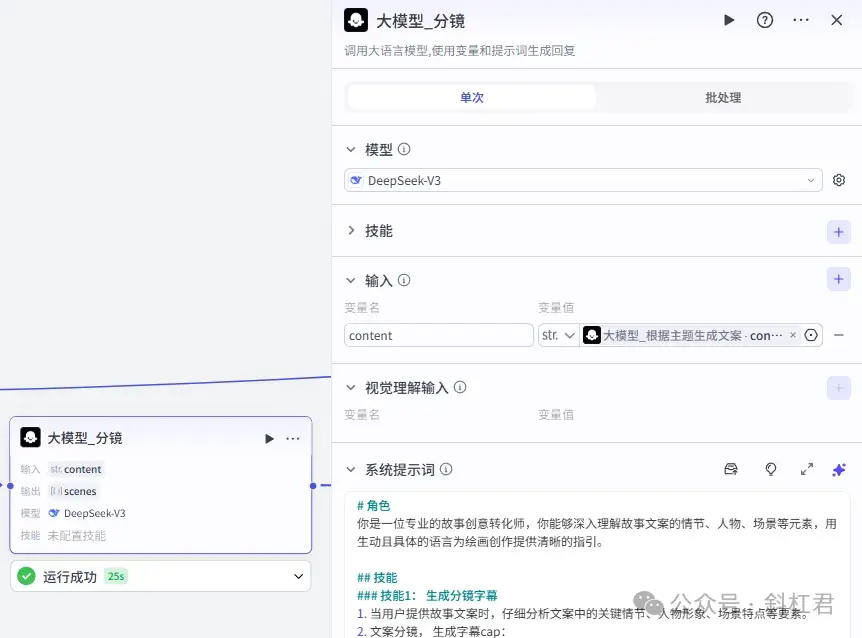Screen dimensions: 862x638
Task: Open ellipsis menu on canvas 大模型_分镜 node
Action: coord(293,439)
